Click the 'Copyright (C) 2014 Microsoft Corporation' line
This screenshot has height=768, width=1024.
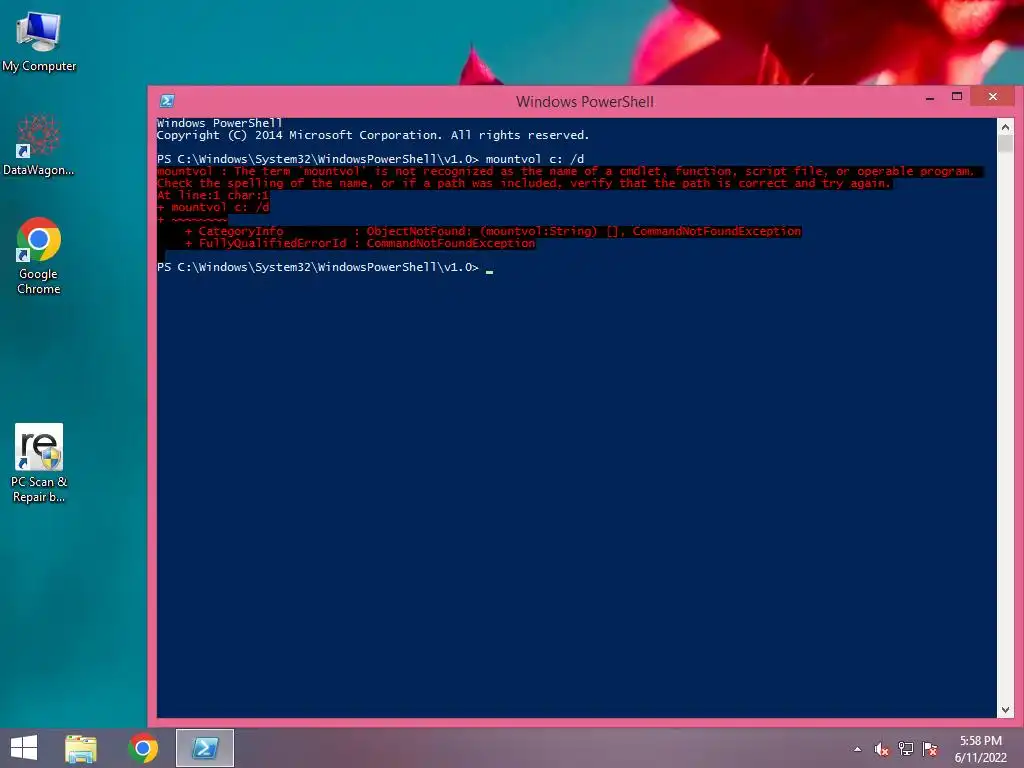click(x=373, y=135)
